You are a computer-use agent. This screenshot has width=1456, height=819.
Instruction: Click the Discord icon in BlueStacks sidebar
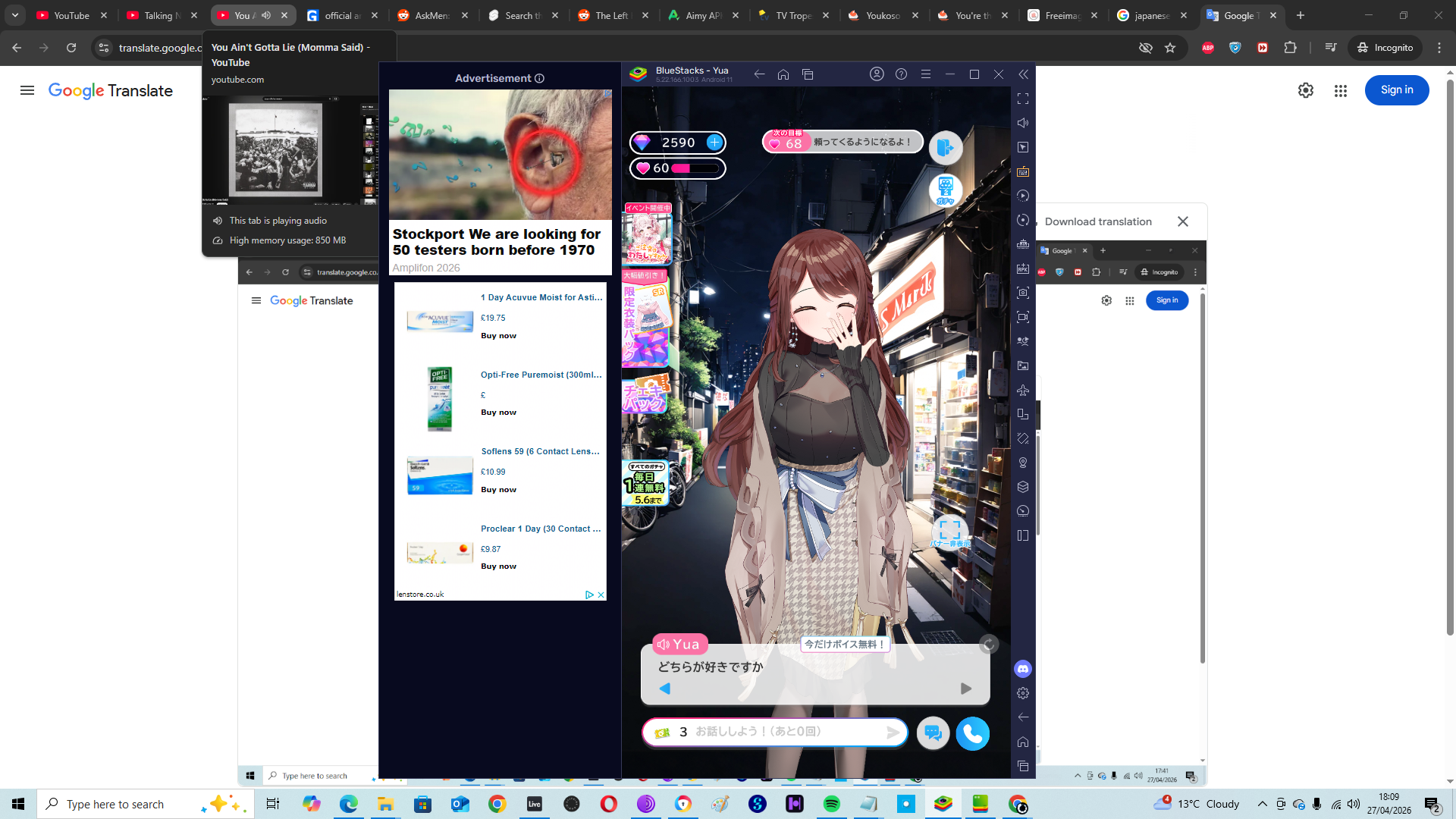(1023, 669)
